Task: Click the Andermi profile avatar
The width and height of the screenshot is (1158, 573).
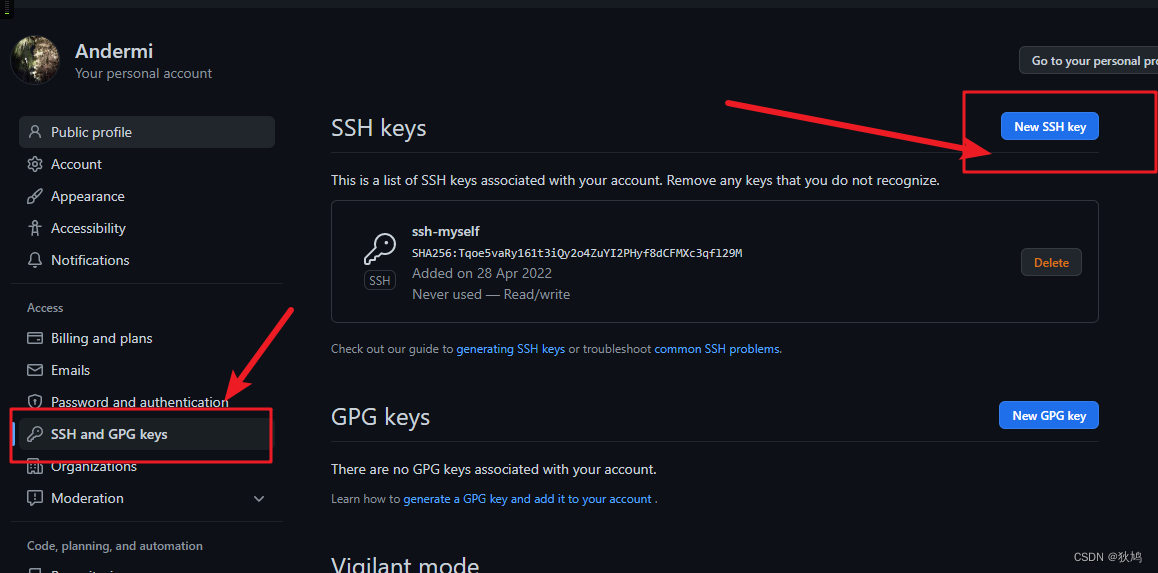Action: [35, 60]
